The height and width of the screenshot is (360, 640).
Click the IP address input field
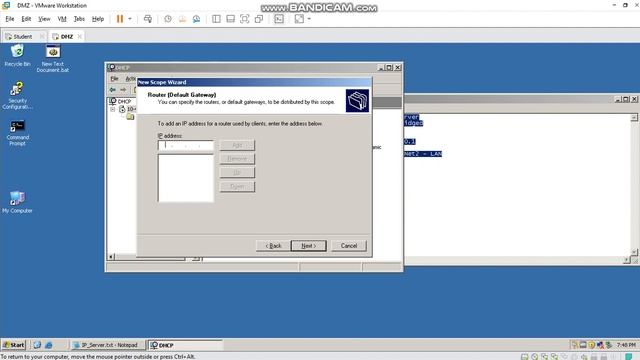click(x=186, y=145)
